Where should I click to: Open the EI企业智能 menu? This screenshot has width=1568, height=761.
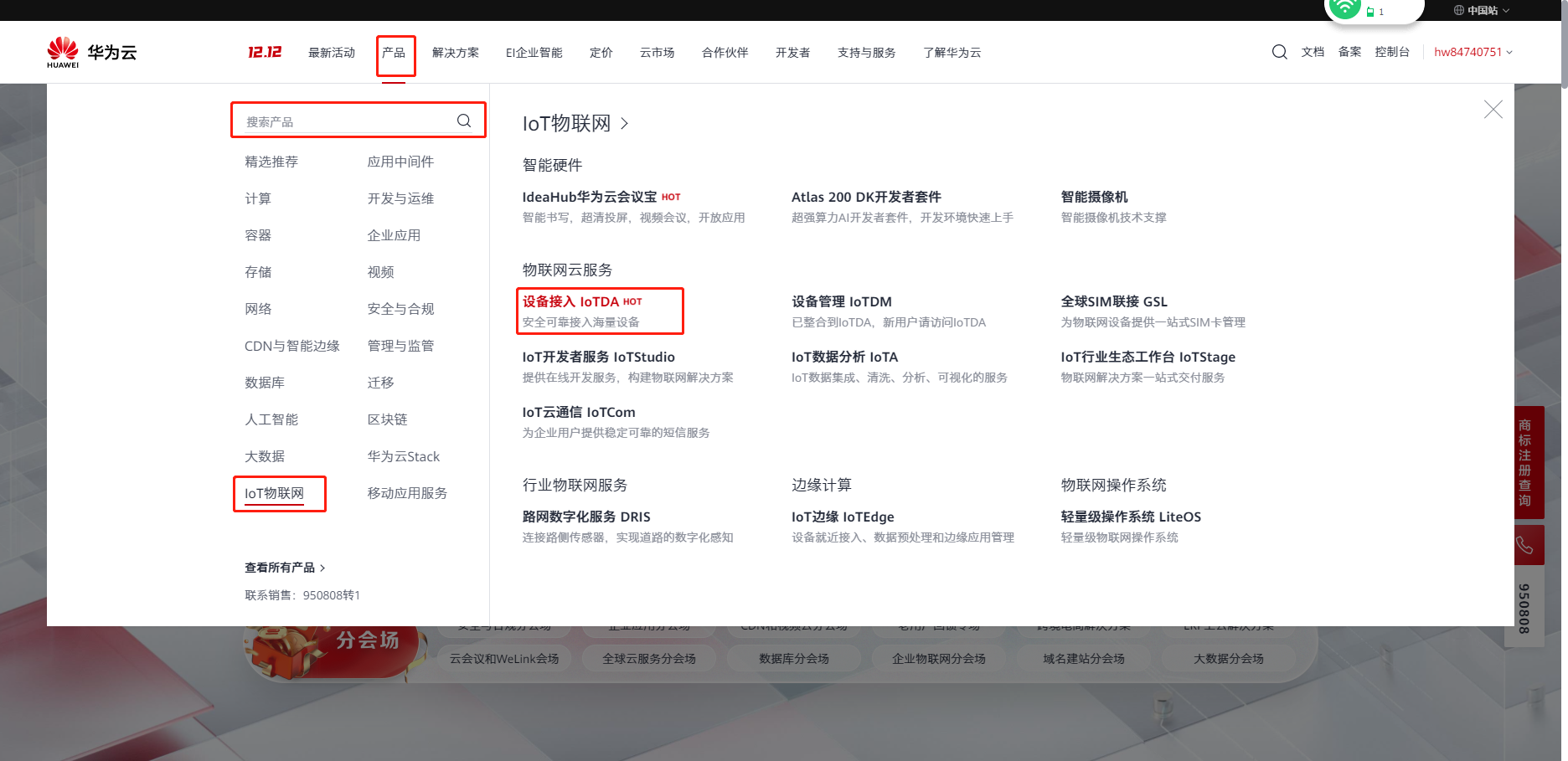pos(534,53)
